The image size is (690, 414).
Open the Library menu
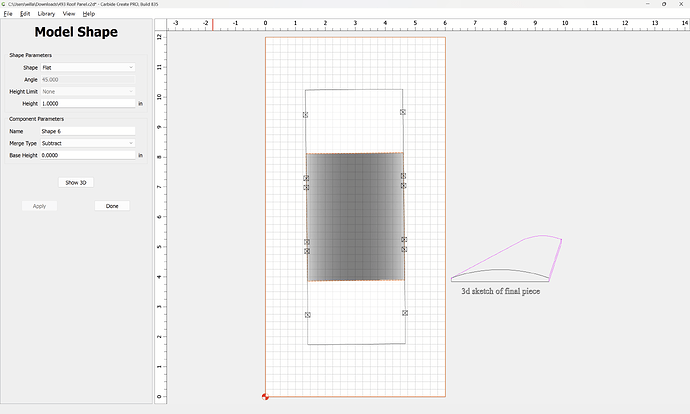46,14
